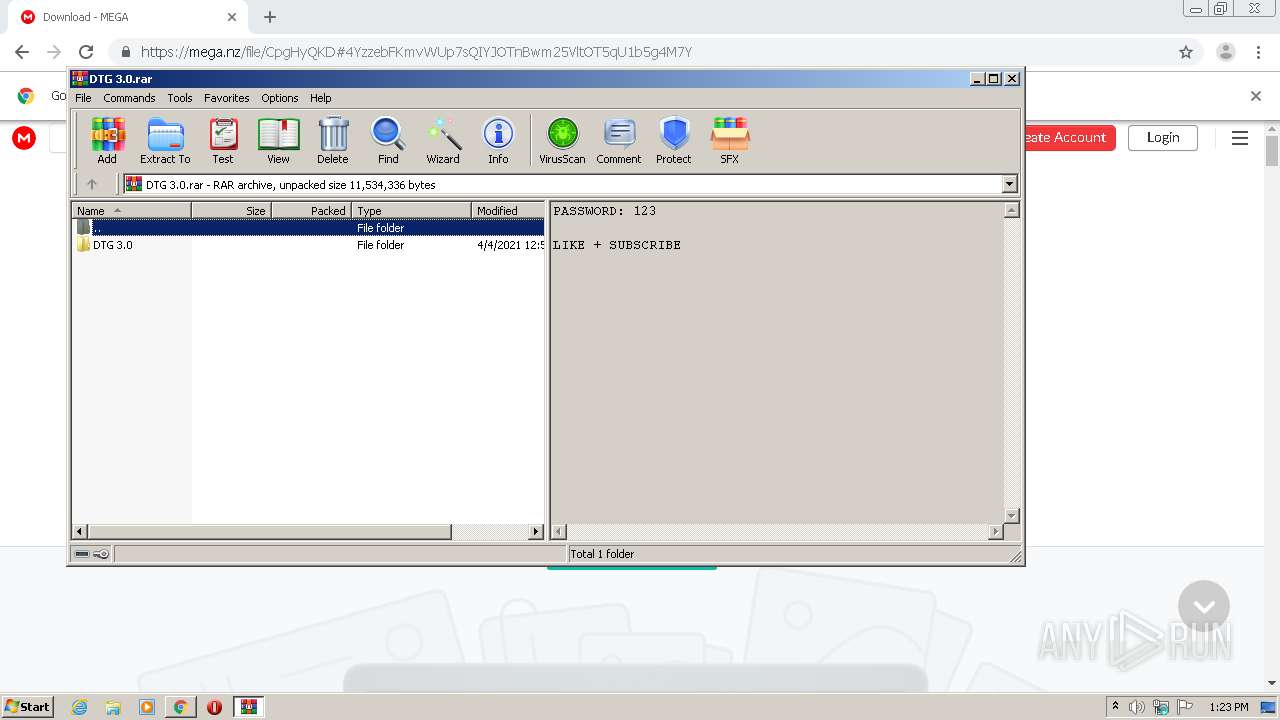Click the 4/4/2021 modified date cell
The width and height of the screenshot is (1280, 720).
510,245
